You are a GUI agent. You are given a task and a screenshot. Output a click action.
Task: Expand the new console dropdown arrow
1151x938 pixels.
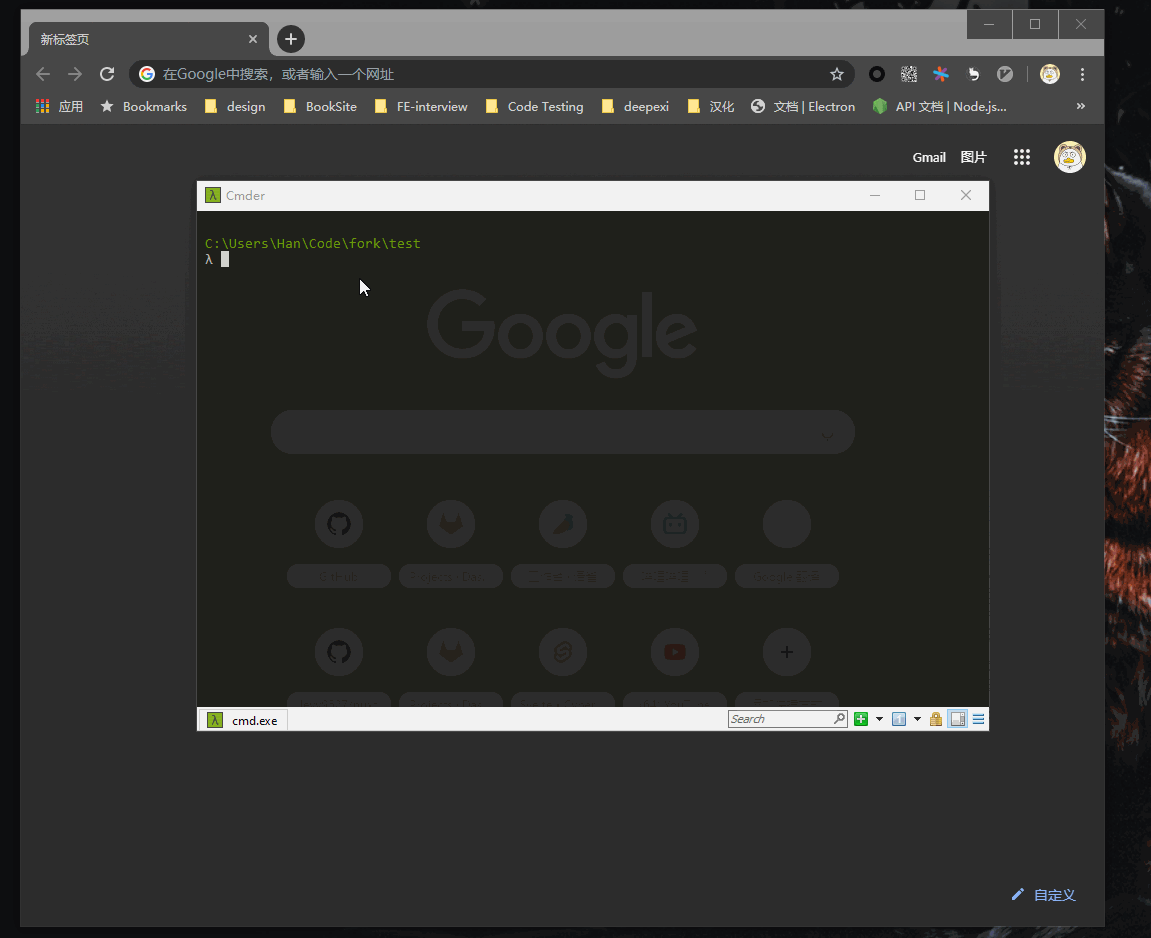[879, 719]
